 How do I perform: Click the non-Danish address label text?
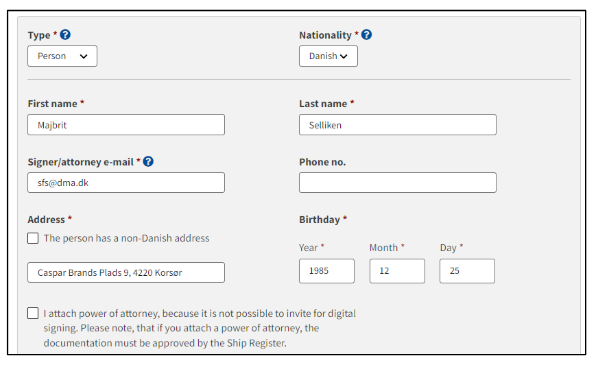point(127,238)
